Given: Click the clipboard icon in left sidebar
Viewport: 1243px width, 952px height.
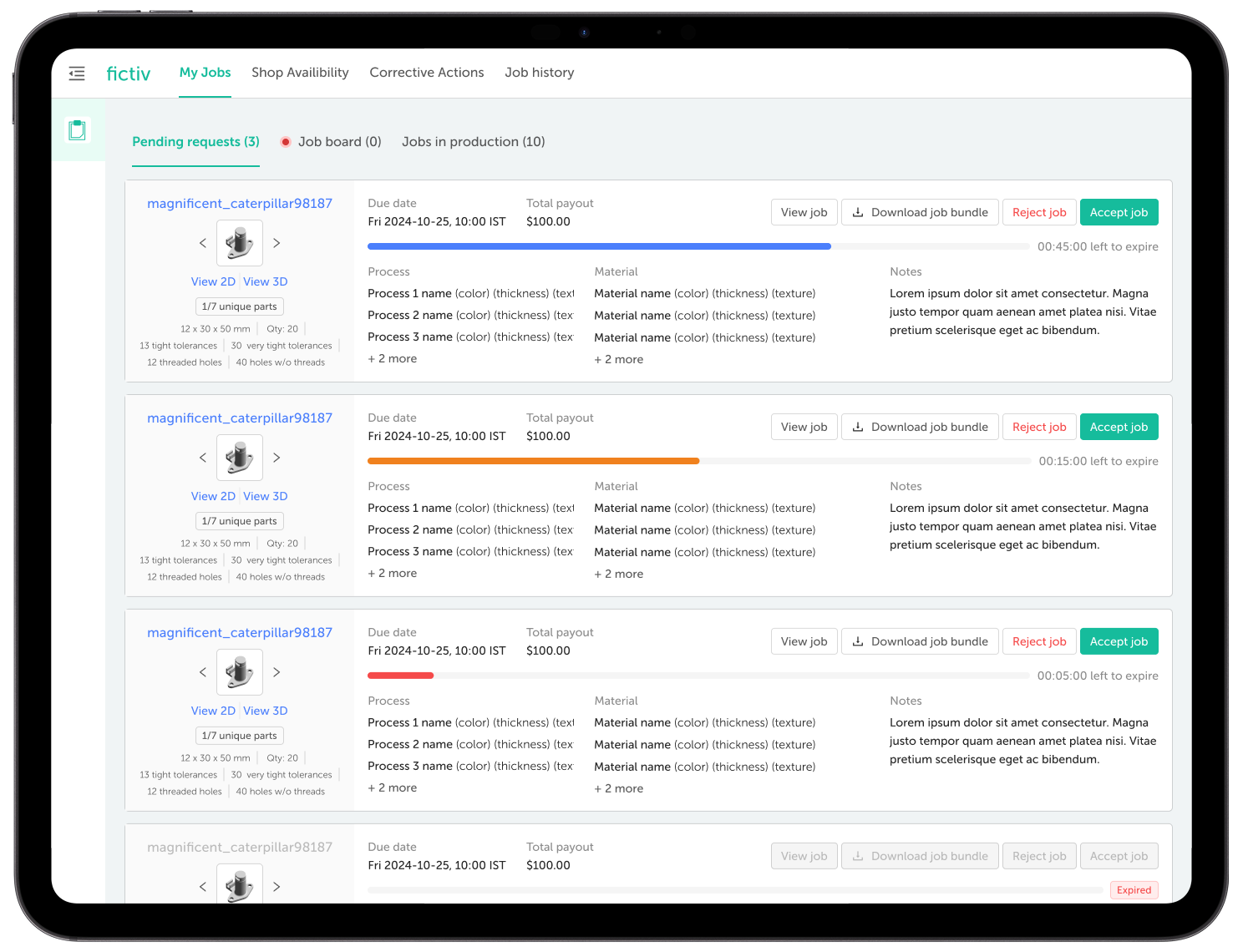Looking at the screenshot, I should (x=78, y=130).
